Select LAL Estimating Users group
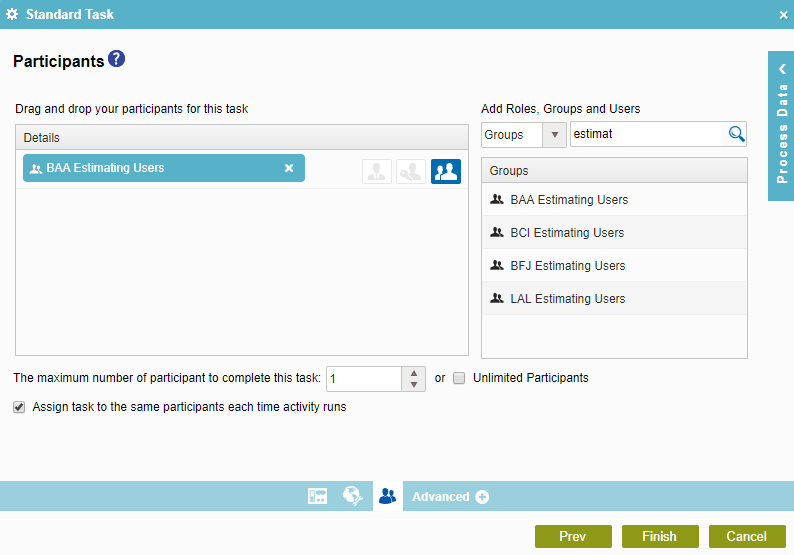This screenshot has height=555, width=794. [x=567, y=299]
